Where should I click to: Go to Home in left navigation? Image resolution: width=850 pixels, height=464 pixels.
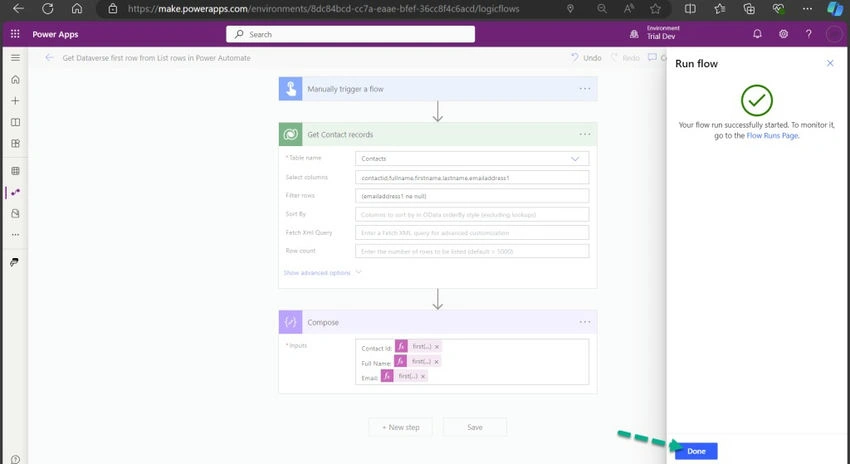pos(15,80)
